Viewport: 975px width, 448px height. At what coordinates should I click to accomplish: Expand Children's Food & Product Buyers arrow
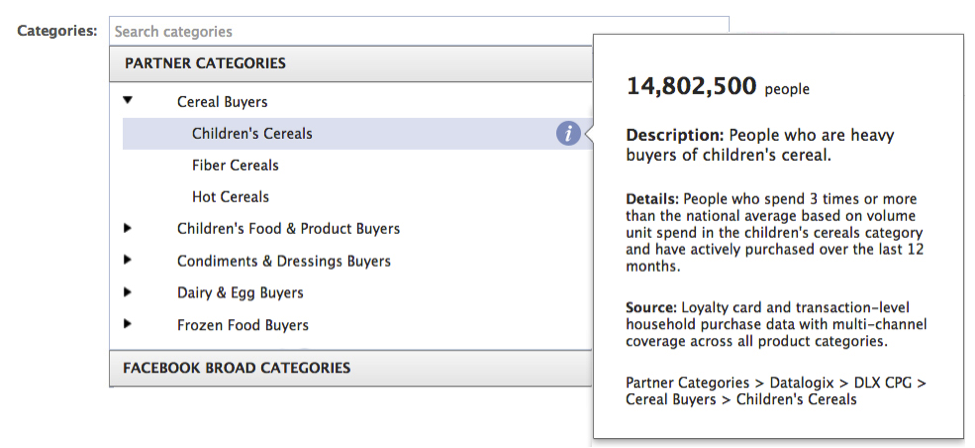[x=127, y=228]
